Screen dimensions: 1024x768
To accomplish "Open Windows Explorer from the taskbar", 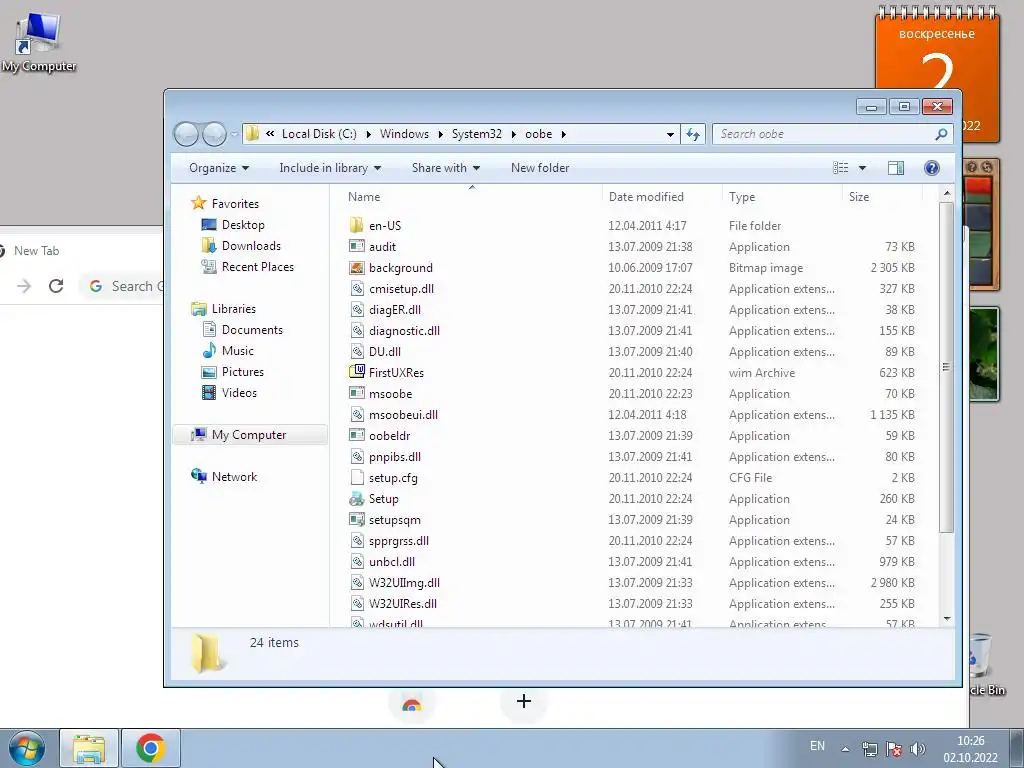I will [x=89, y=748].
